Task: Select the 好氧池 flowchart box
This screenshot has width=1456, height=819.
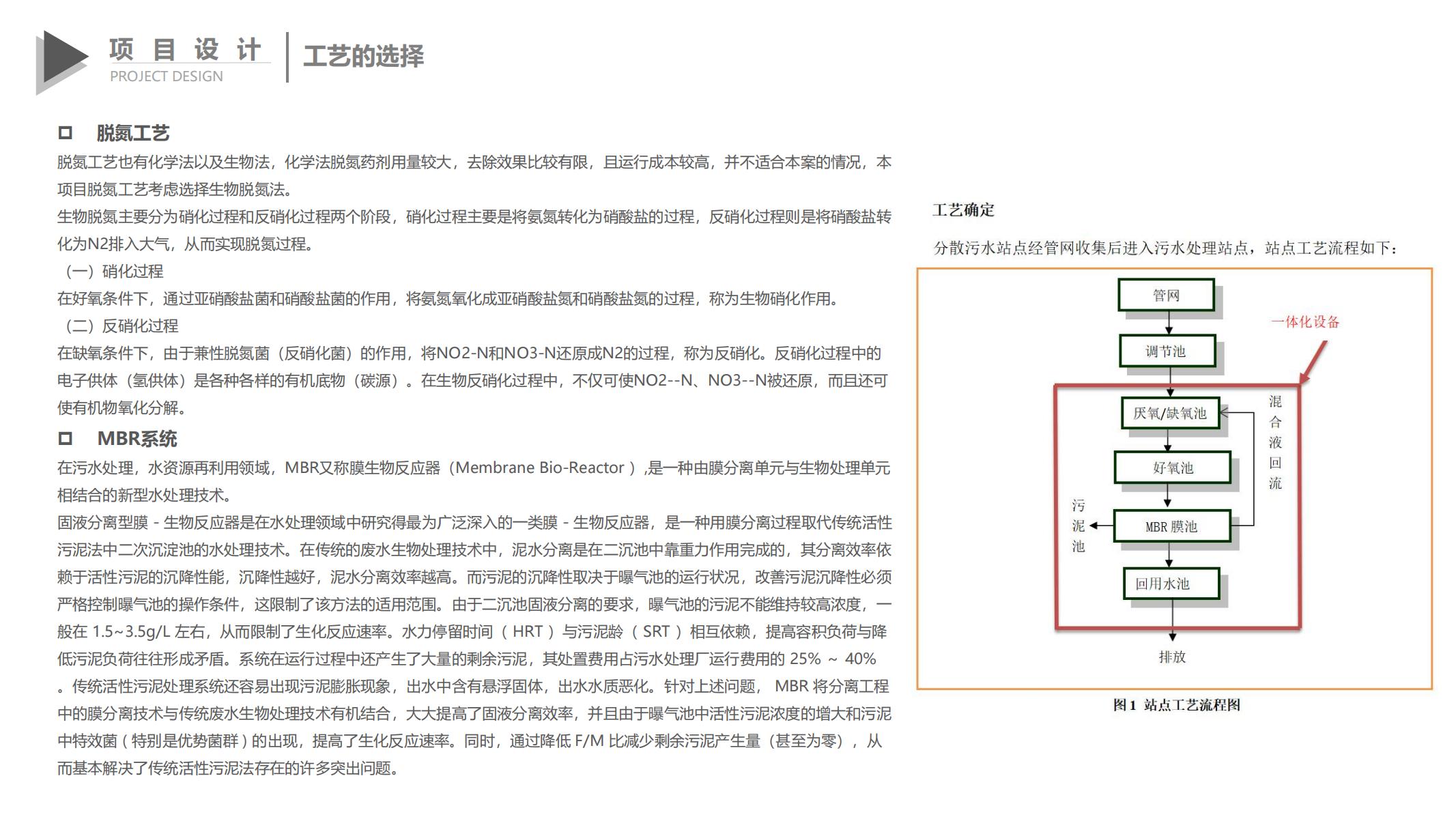Action: pos(1173,468)
